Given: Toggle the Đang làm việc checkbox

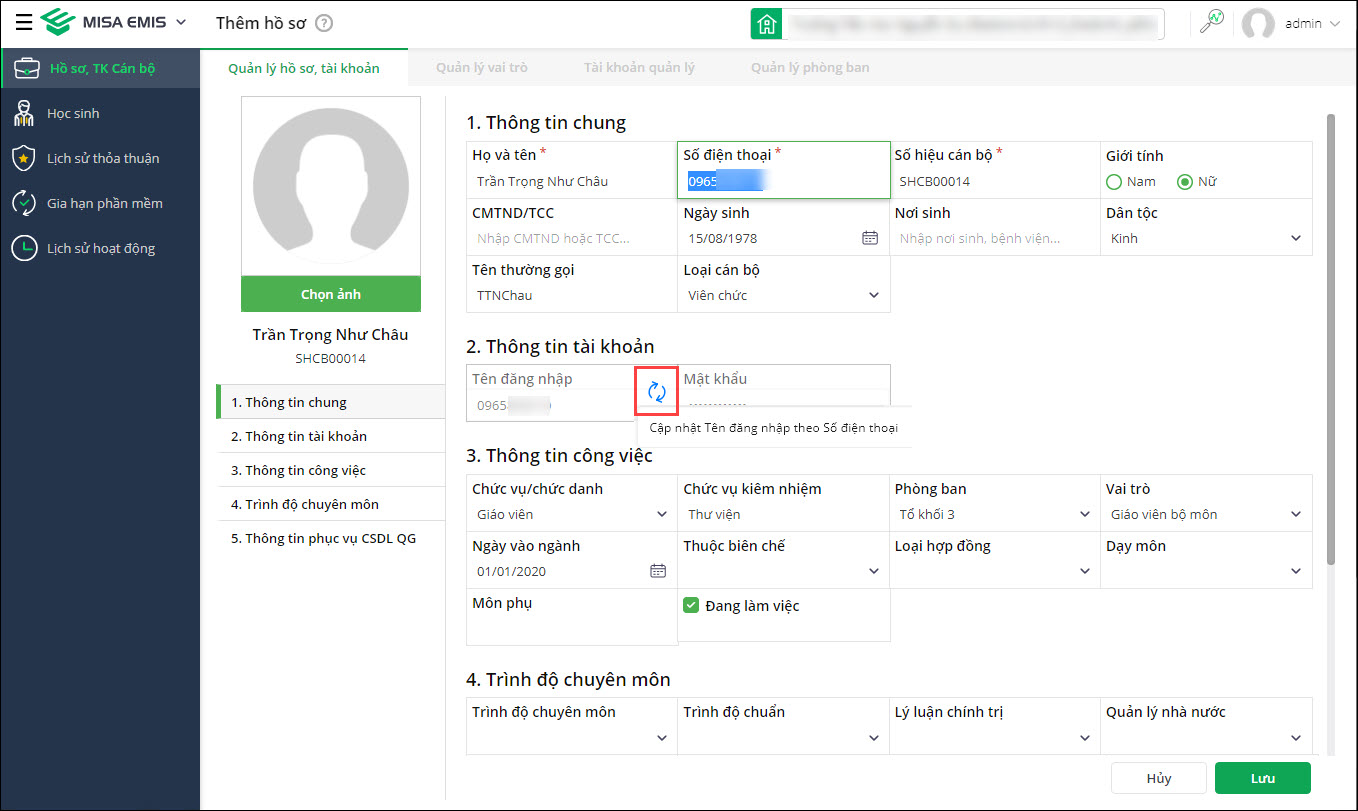Looking at the screenshot, I should pyautogui.click(x=690, y=605).
